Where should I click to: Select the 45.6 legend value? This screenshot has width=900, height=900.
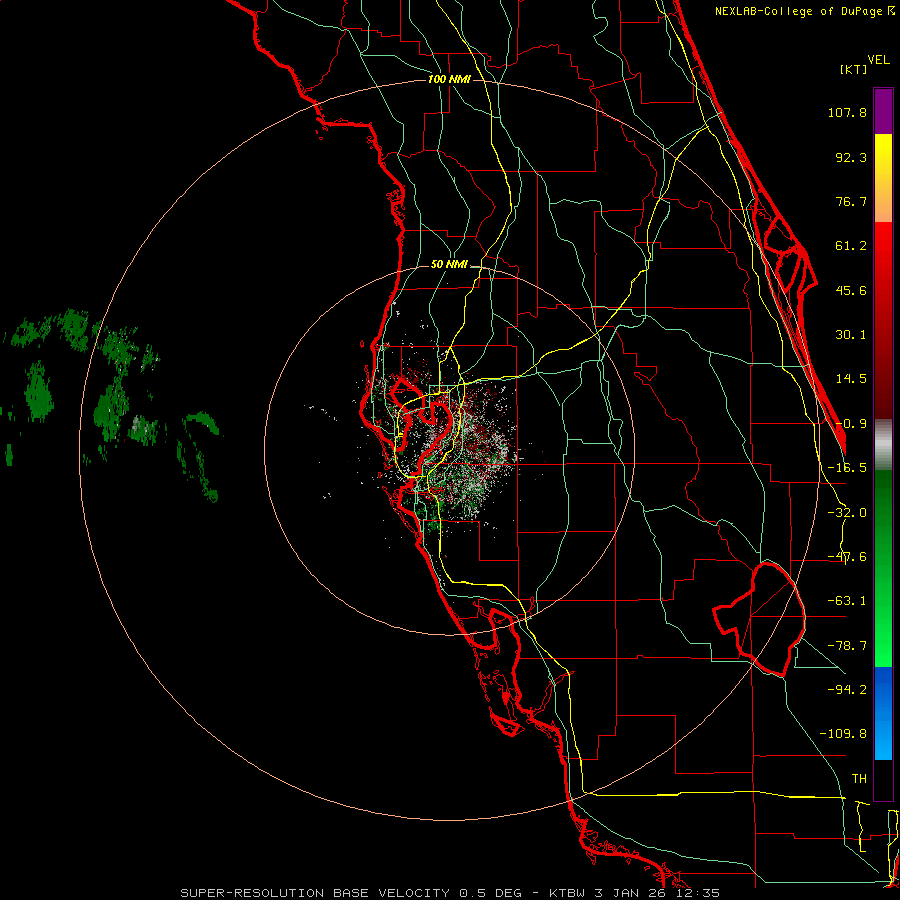[851, 290]
